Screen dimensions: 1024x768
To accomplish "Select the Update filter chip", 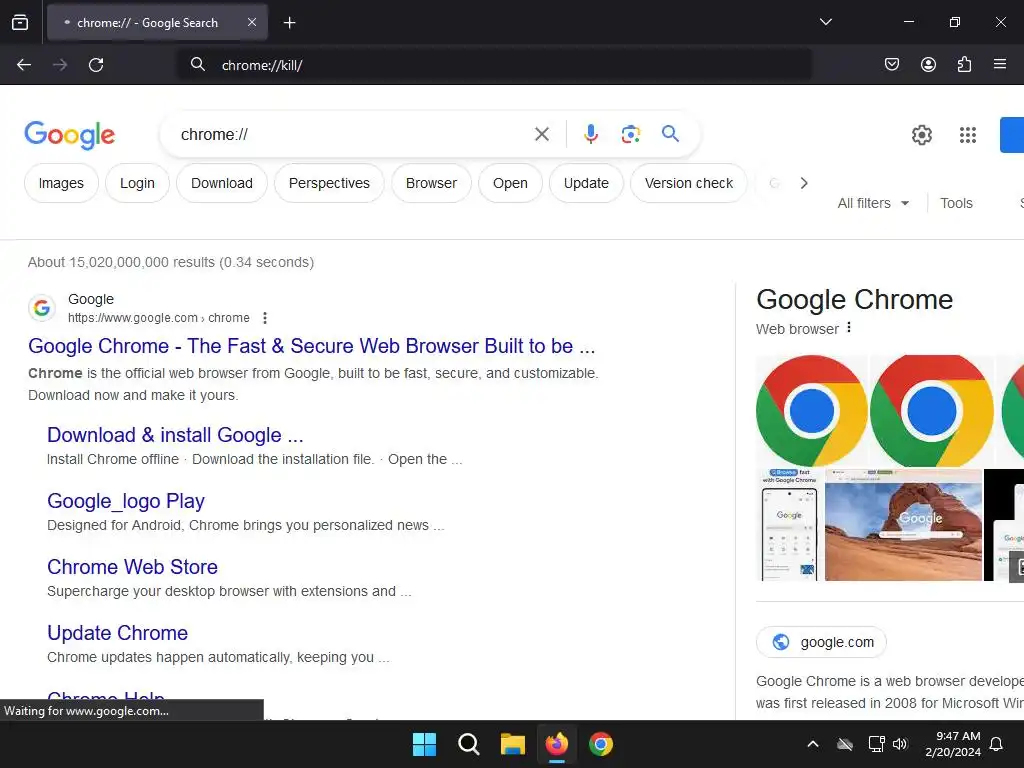I will pos(586,184).
